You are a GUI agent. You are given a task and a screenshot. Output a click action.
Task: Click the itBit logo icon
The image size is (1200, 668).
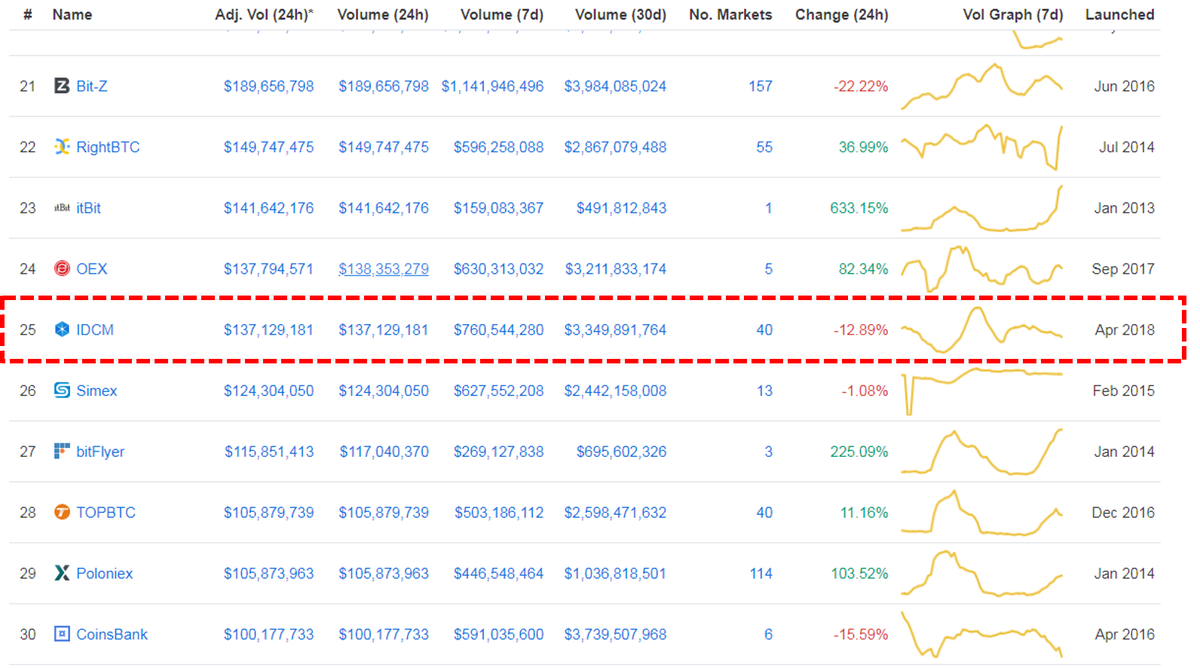click(62, 208)
